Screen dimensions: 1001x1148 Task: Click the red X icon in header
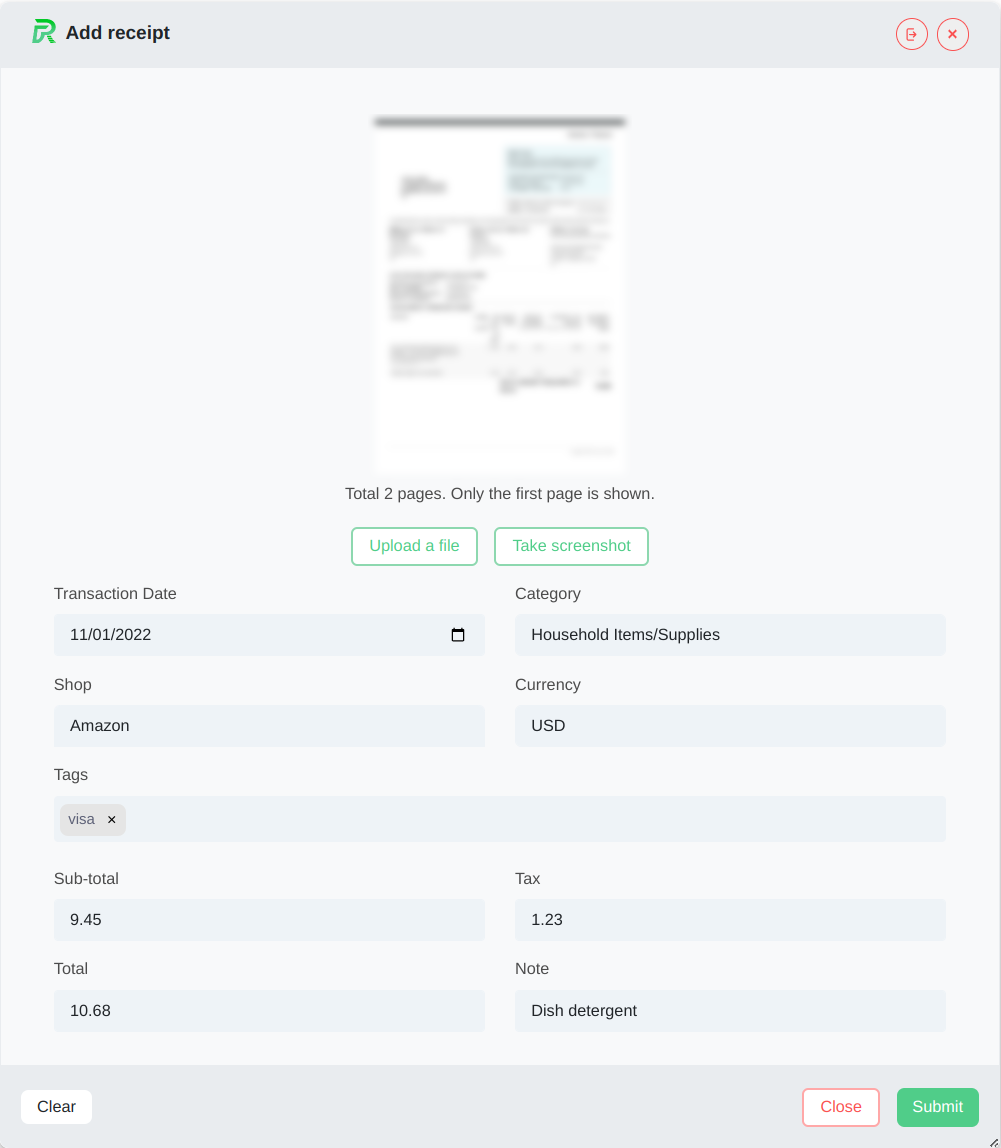point(953,34)
